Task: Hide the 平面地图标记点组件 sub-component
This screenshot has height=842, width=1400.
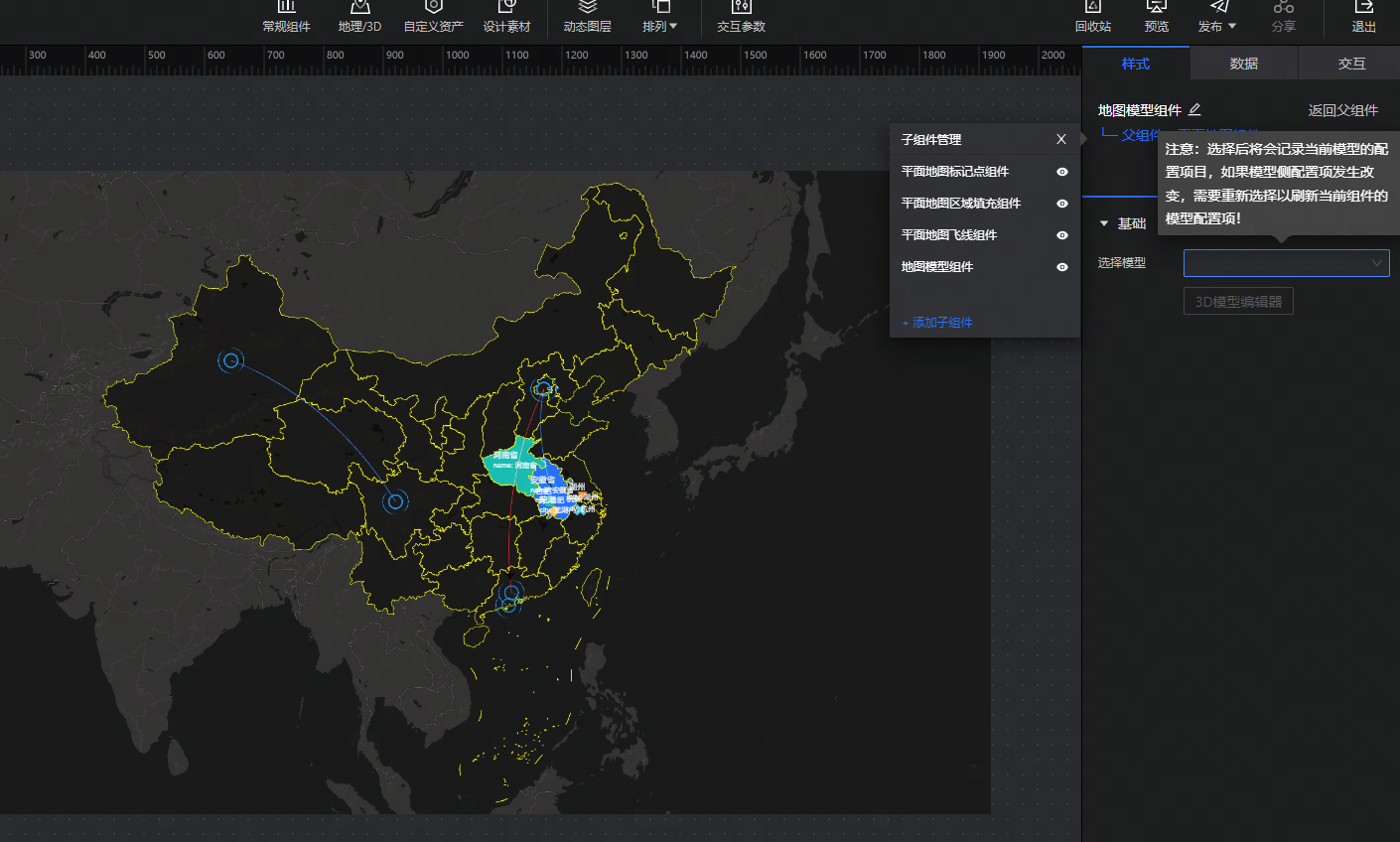Action: [1061, 172]
